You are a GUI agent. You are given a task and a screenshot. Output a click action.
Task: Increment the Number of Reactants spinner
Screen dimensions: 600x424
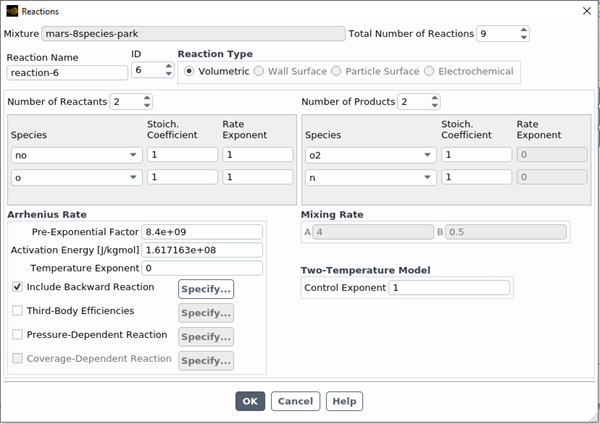[x=147, y=98]
